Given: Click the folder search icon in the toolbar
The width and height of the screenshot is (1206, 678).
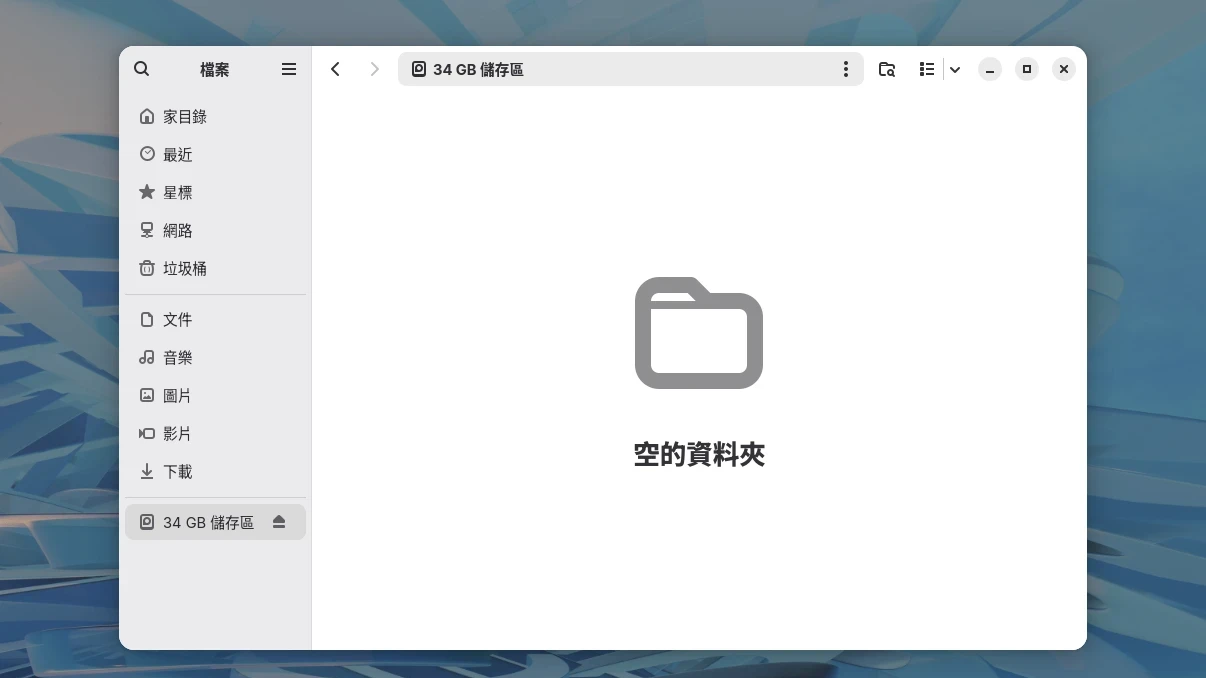Looking at the screenshot, I should 887,69.
